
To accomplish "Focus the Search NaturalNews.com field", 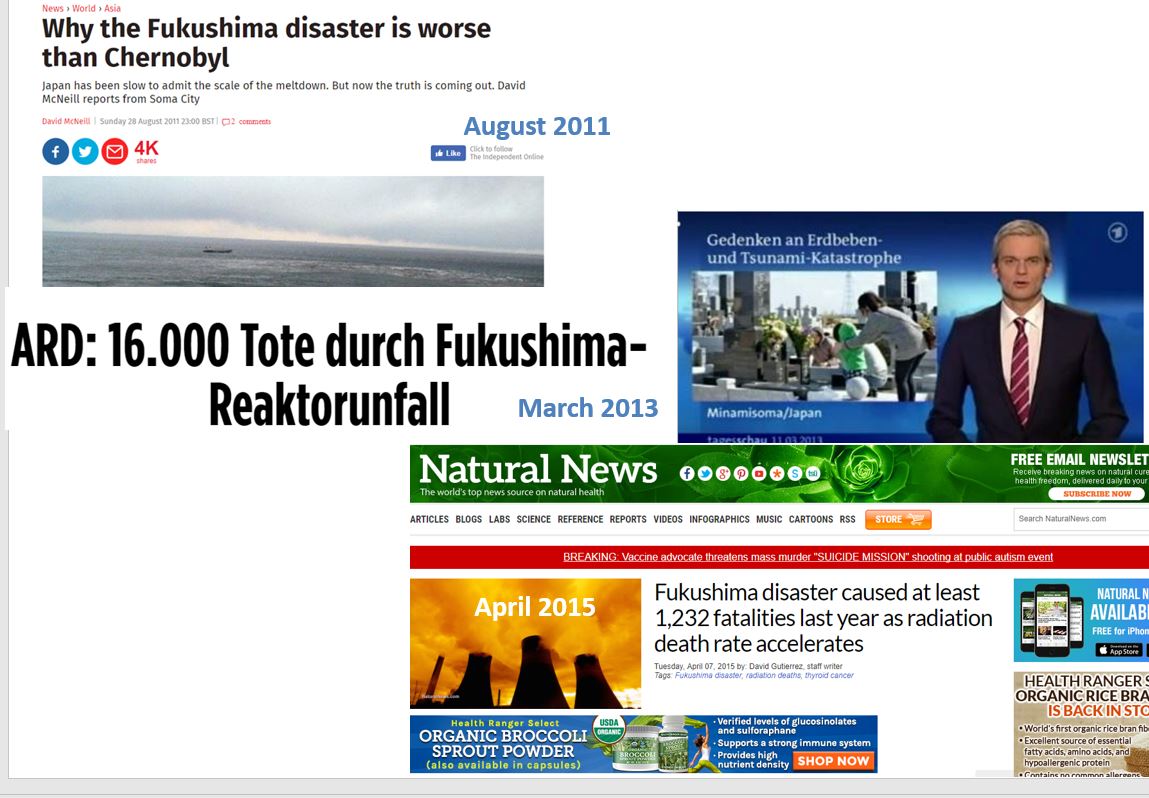I will (1081, 519).
